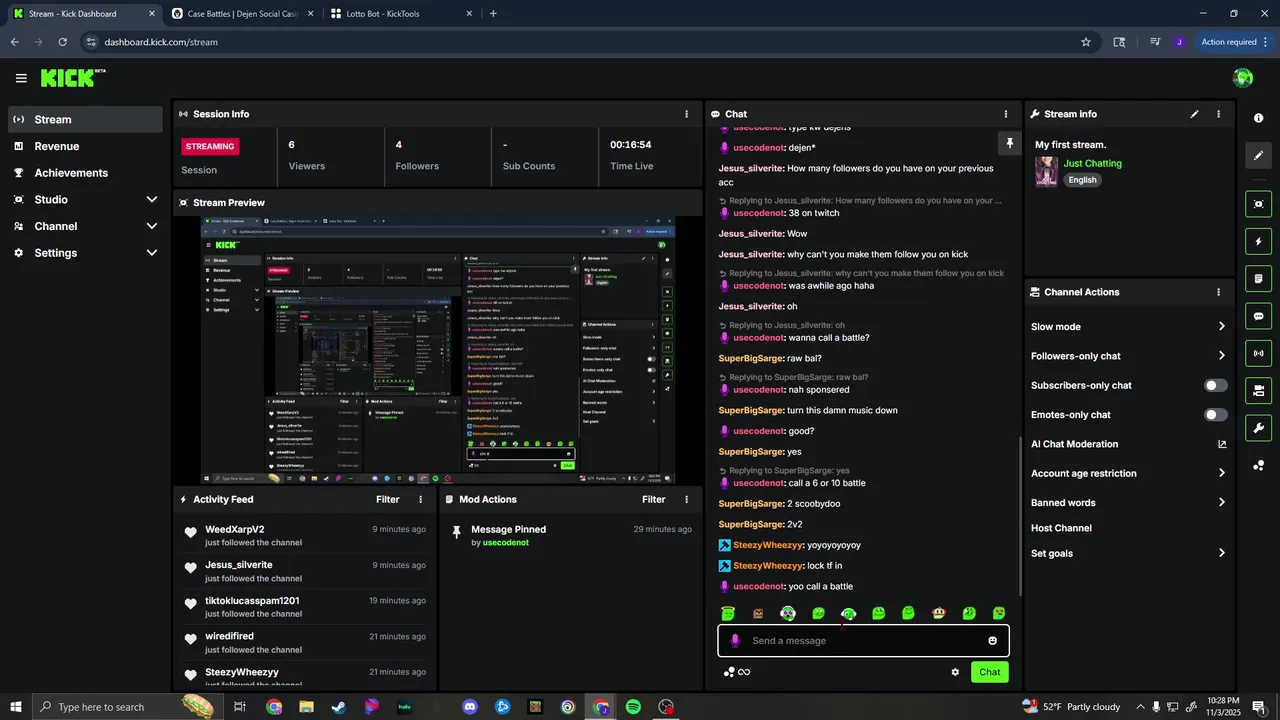Go to Stream in sidebar
The image size is (1280, 720).
point(85,119)
